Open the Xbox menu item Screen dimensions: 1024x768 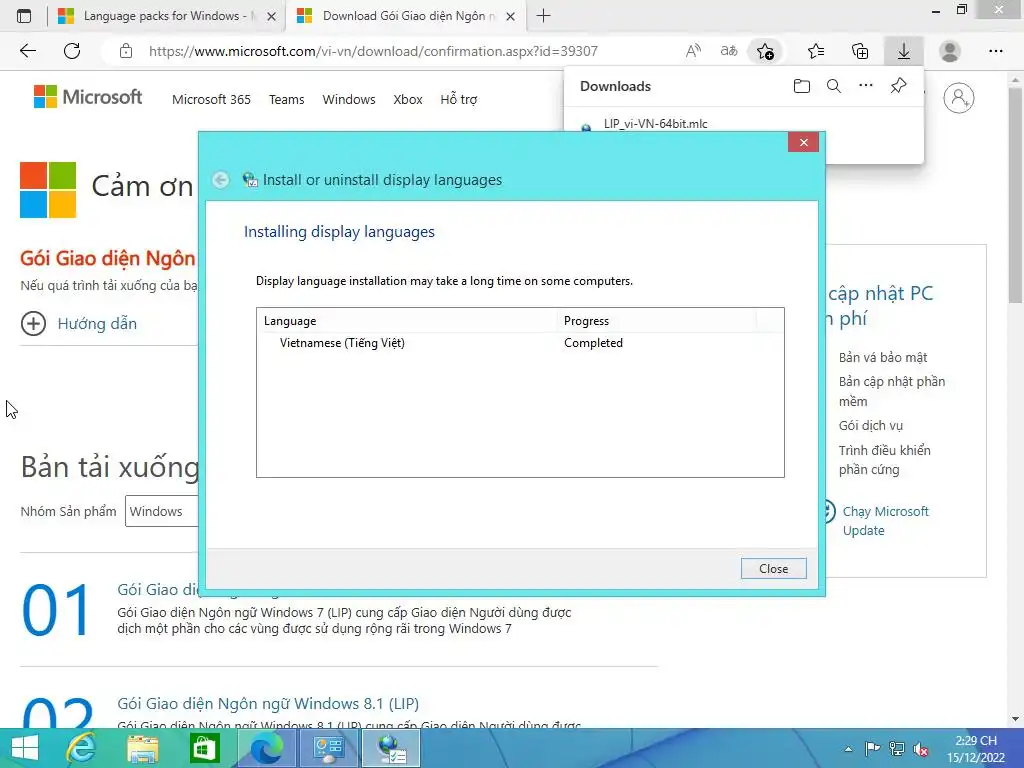pos(408,99)
